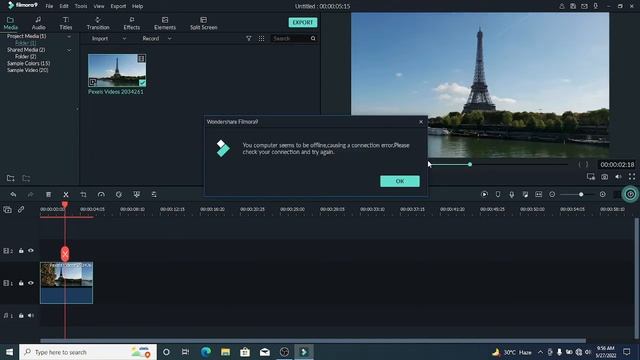Screen dimensions: 640x360
Task: Delete selected clip with trash icon
Action: 48,195
